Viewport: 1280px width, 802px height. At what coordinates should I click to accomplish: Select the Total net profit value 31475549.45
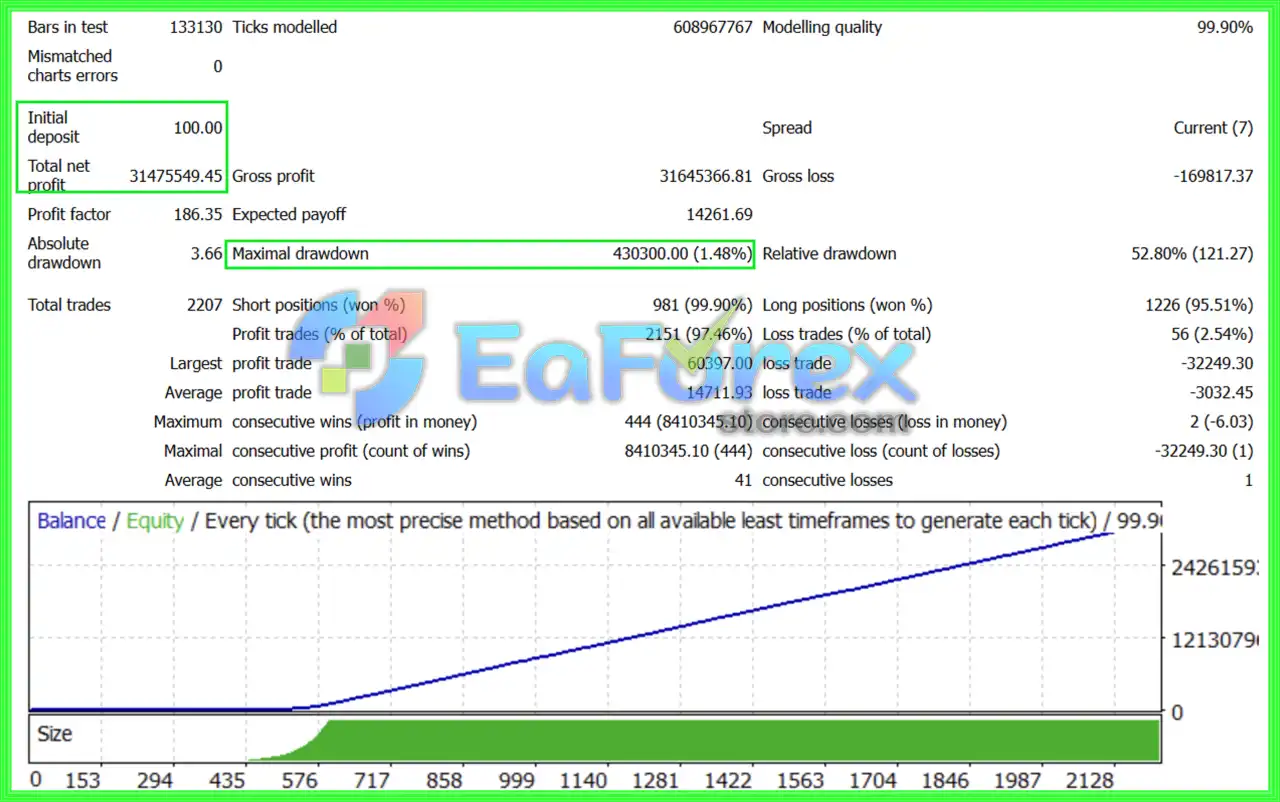coord(176,176)
